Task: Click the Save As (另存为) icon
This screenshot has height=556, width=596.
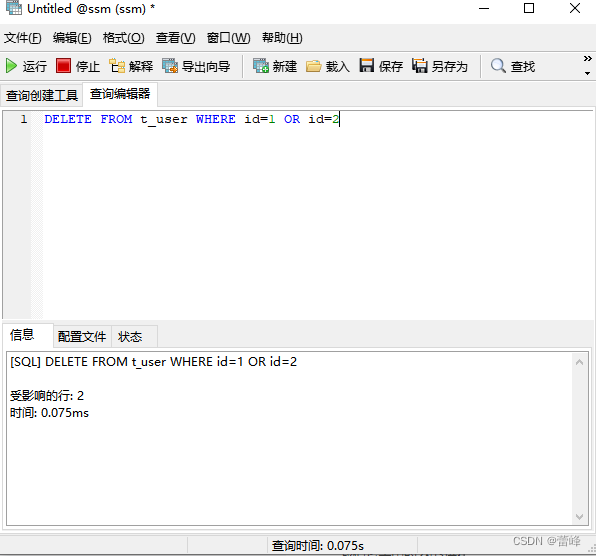Action: (x=420, y=66)
